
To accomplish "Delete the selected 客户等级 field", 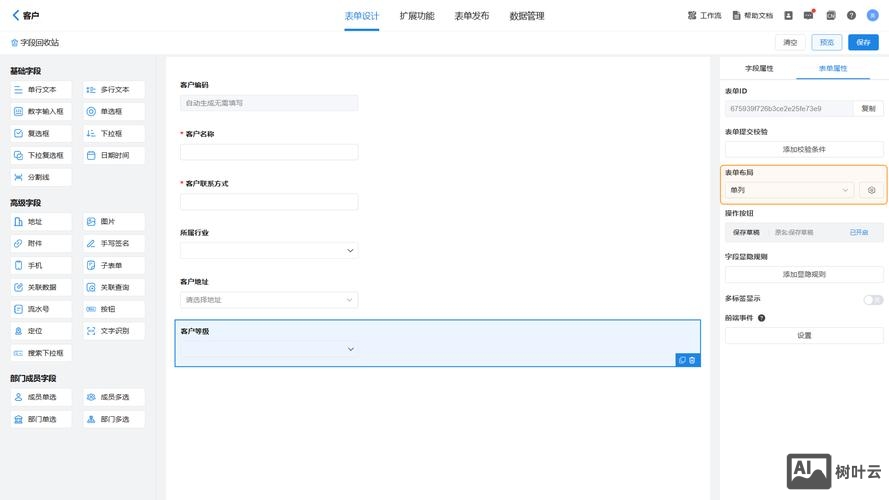I will (x=692, y=360).
